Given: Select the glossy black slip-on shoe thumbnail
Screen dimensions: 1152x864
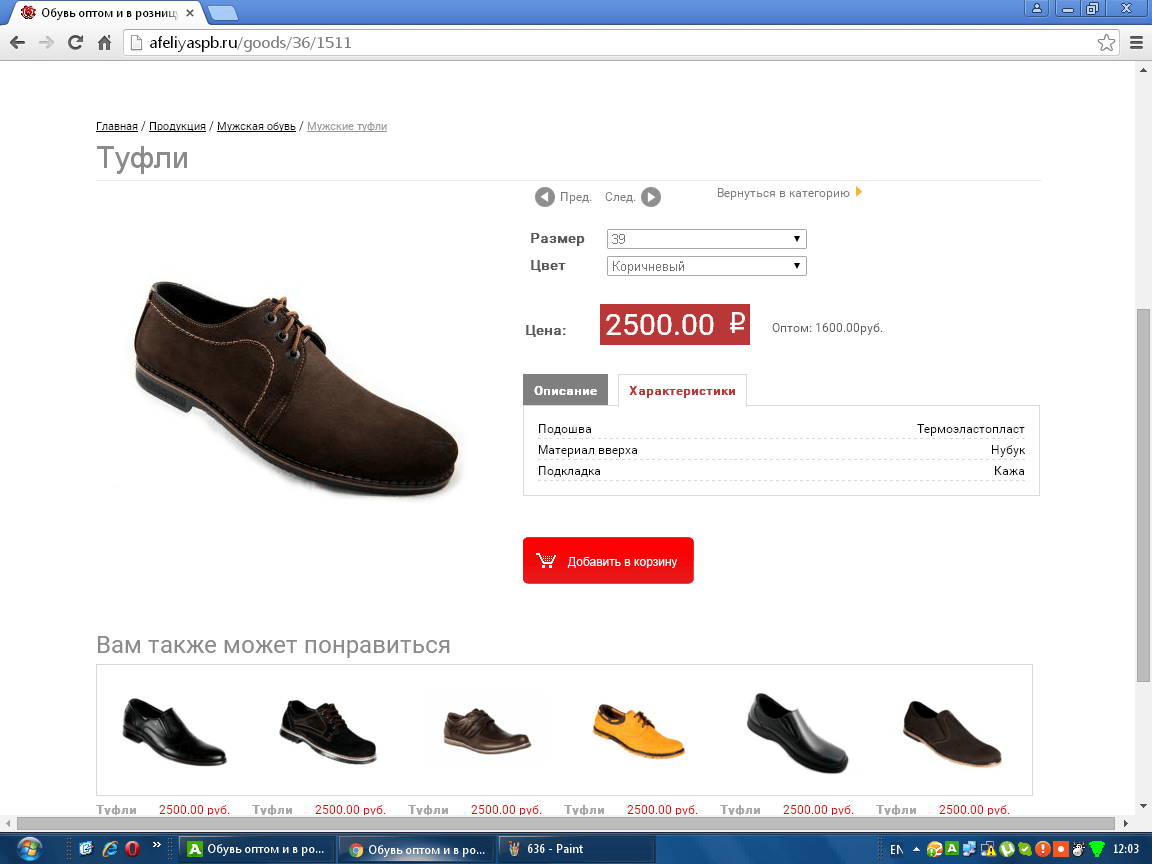Looking at the screenshot, I should pos(798,732).
